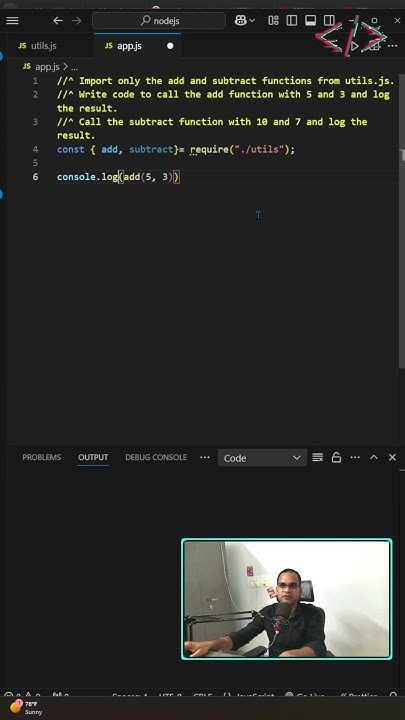Click the "./utils" string literal

click(259, 149)
